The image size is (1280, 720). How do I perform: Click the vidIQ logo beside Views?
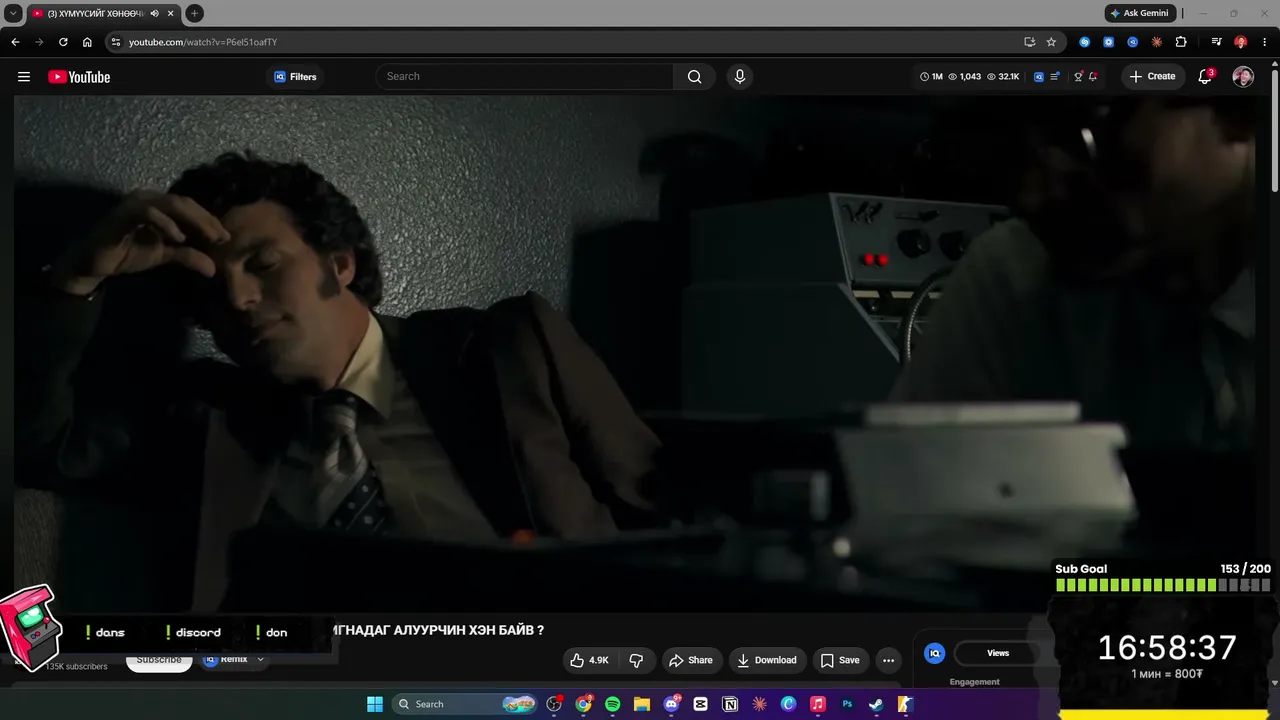click(x=935, y=653)
